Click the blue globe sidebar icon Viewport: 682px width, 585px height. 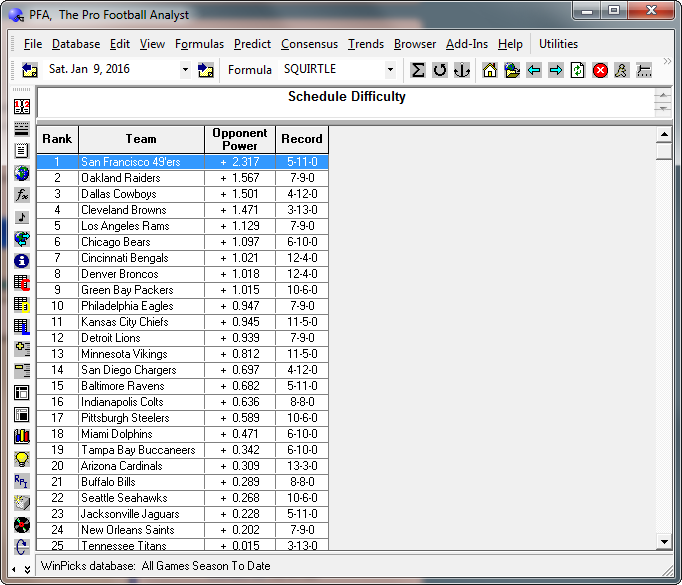pos(22,173)
